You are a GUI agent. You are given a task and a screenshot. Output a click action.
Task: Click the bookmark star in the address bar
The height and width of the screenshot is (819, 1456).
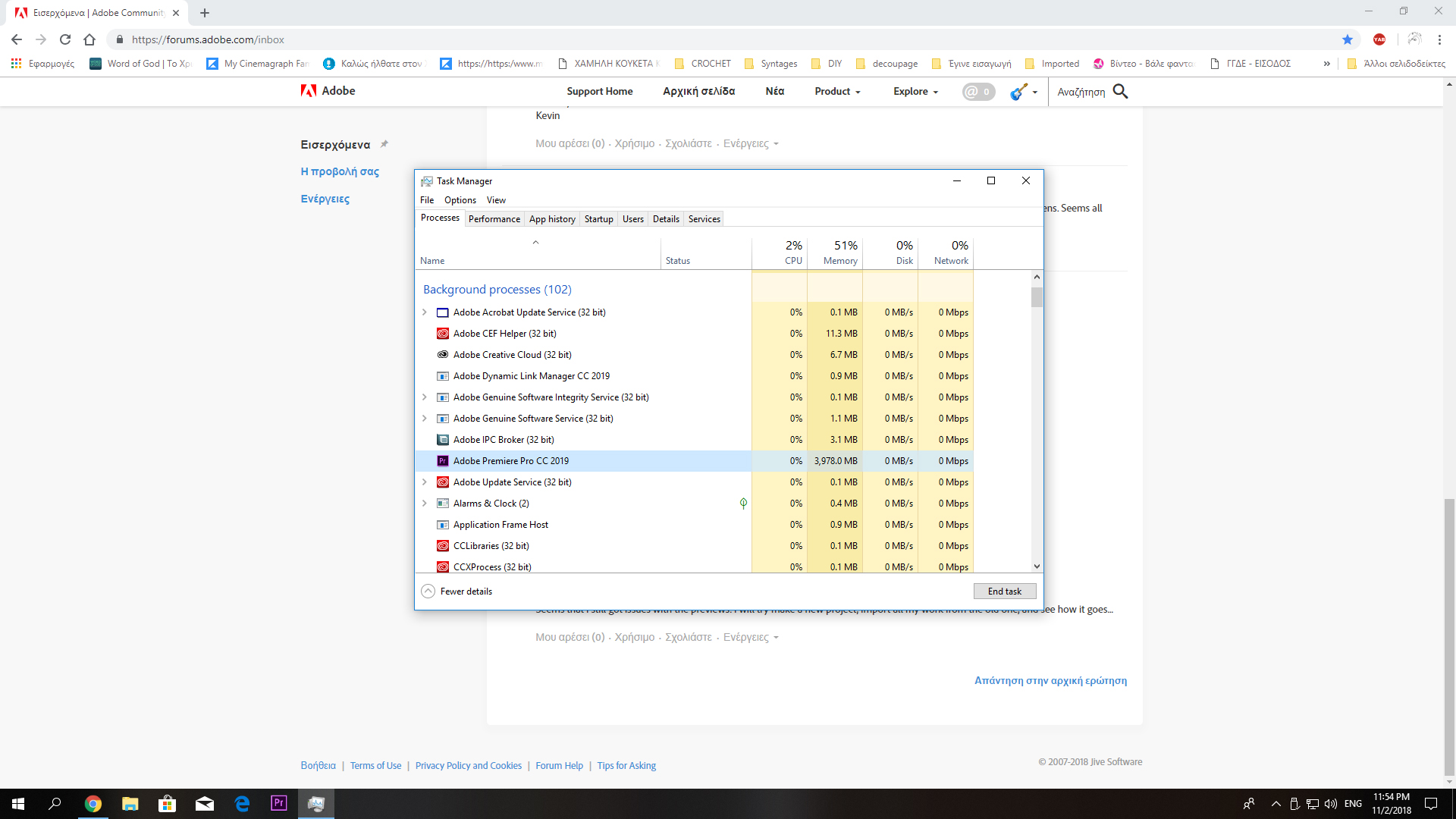(x=1348, y=39)
